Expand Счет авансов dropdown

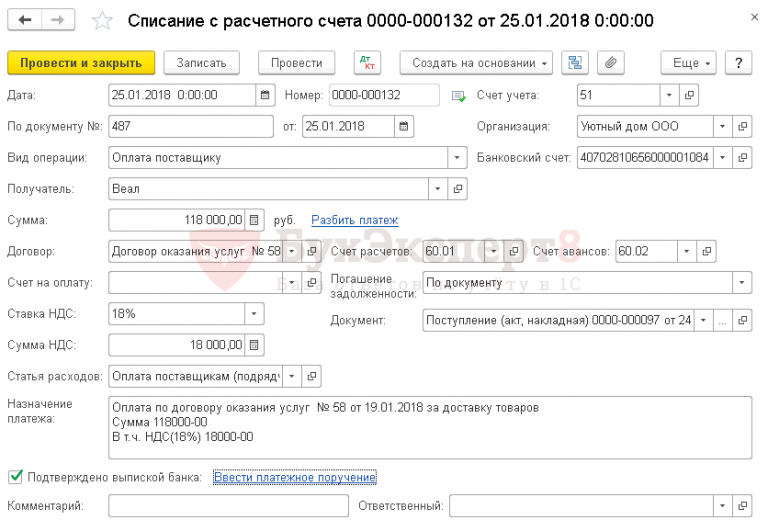coord(687,251)
